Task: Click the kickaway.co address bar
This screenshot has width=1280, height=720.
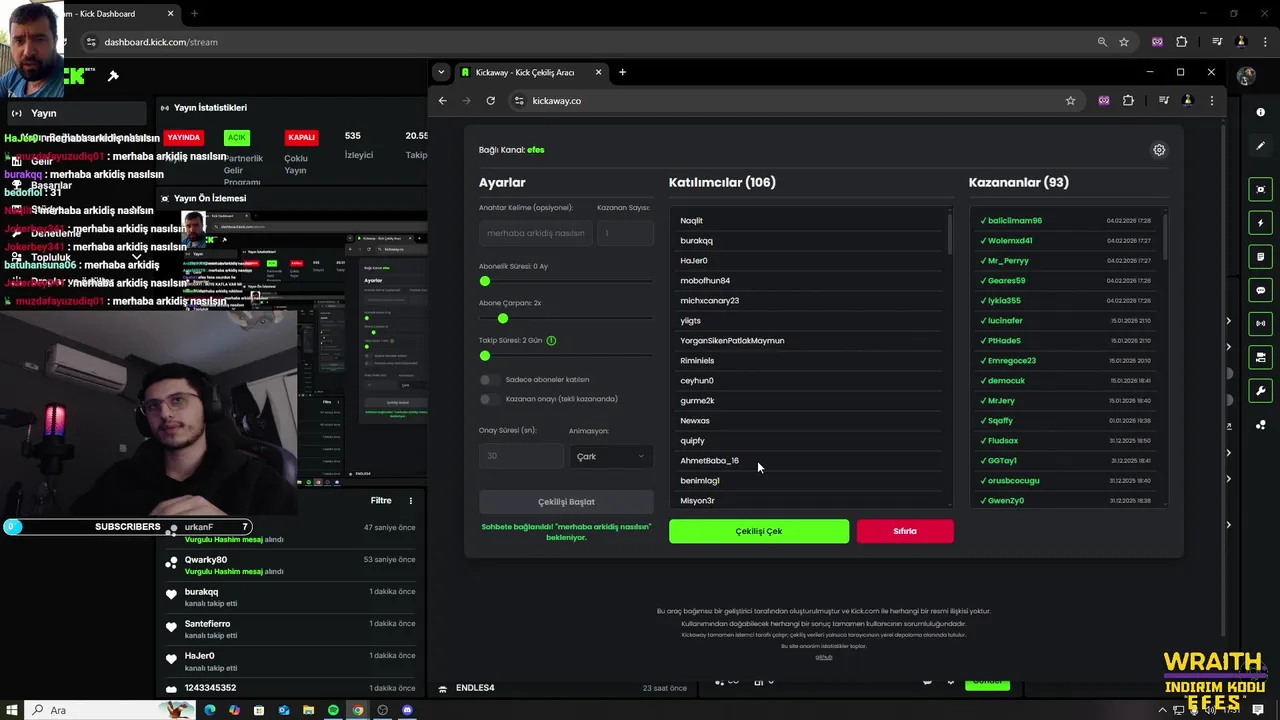Action: click(x=795, y=101)
